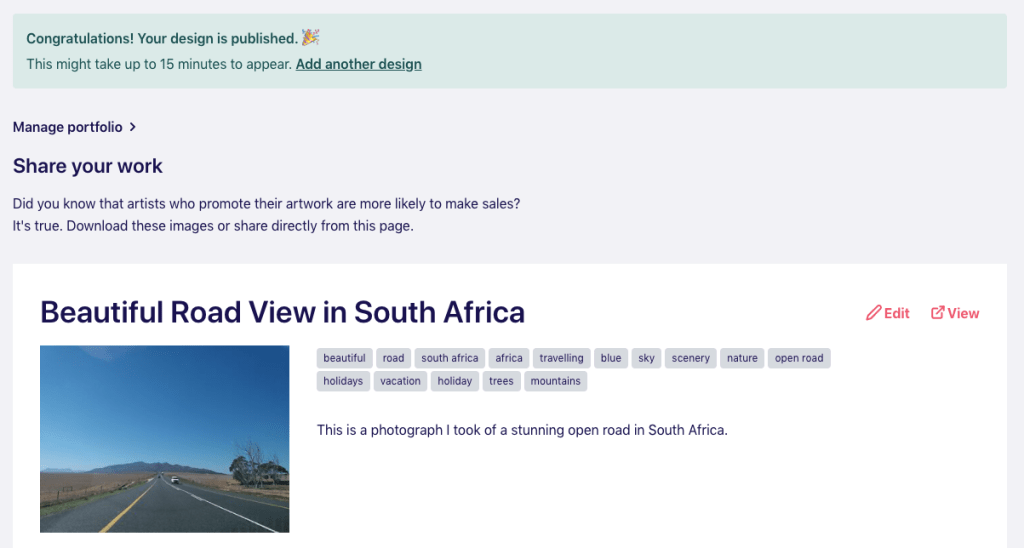Viewport: 1024px width, 548px height.
Task: Select the "beautiful" tag
Action: tap(344, 358)
